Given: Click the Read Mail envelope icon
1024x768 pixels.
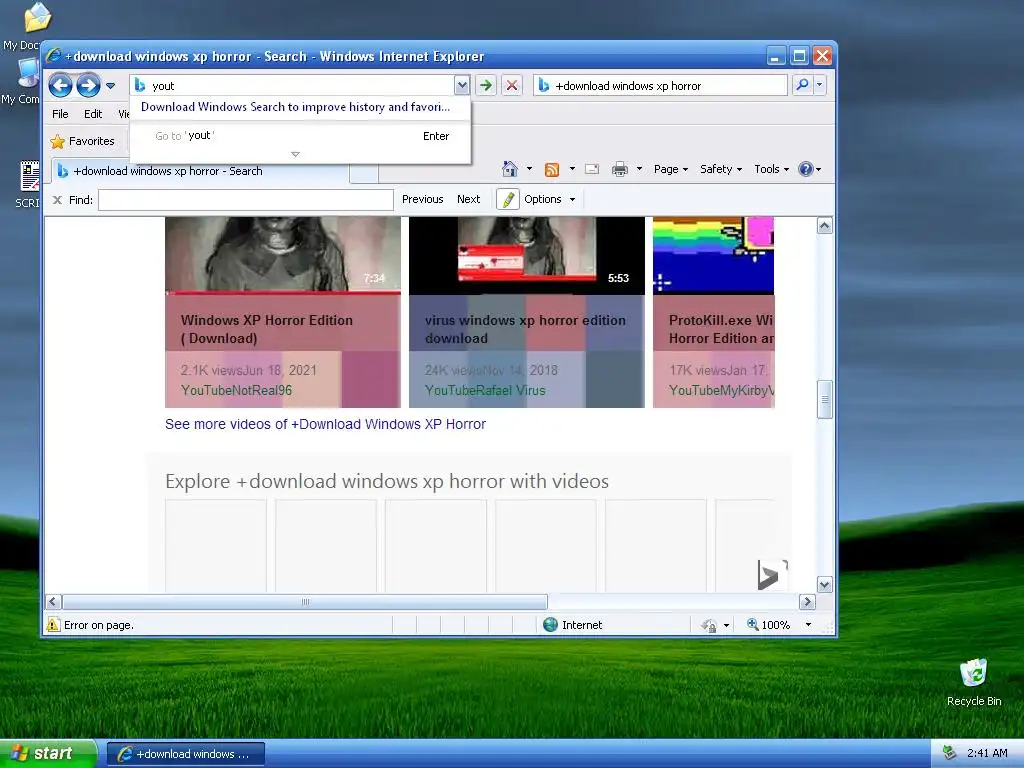Looking at the screenshot, I should coord(592,169).
